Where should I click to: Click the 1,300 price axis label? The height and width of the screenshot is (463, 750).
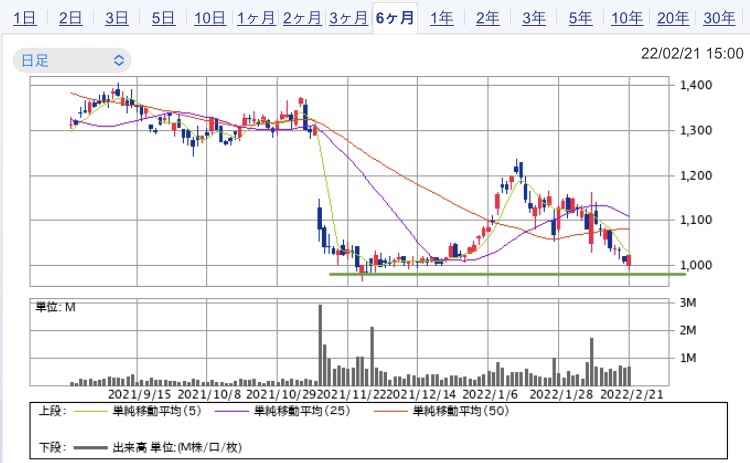tap(696, 130)
